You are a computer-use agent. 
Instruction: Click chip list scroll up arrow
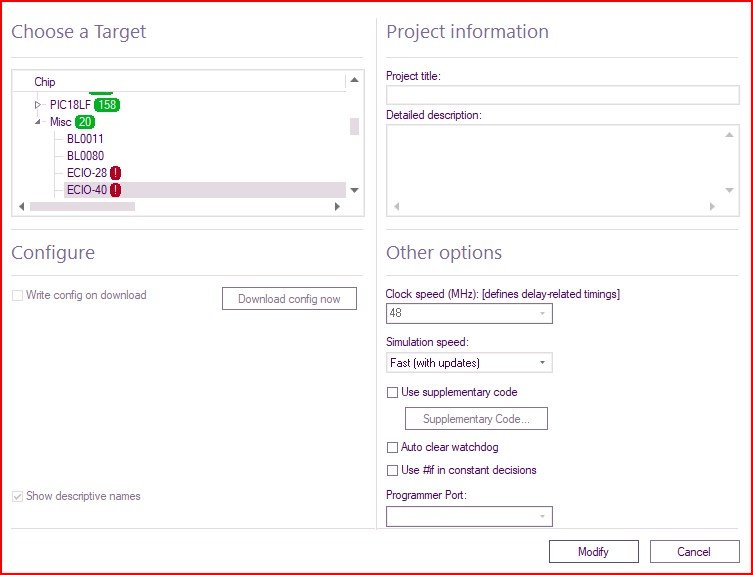pyautogui.click(x=354, y=80)
